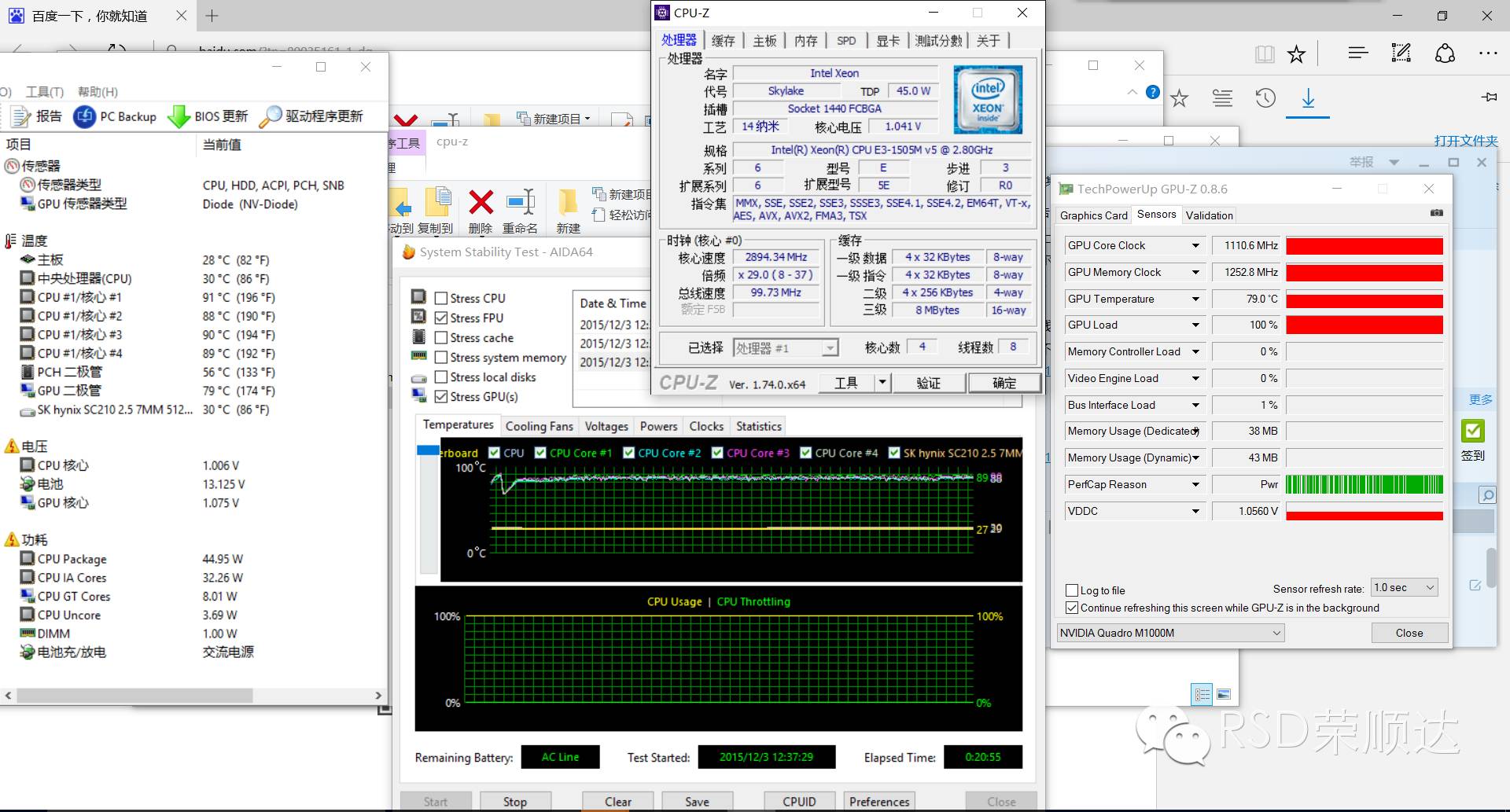Screen dimensions: 1510x812
Task: Toggle CPU Core #1 graph checkbox
Action: (x=540, y=453)
